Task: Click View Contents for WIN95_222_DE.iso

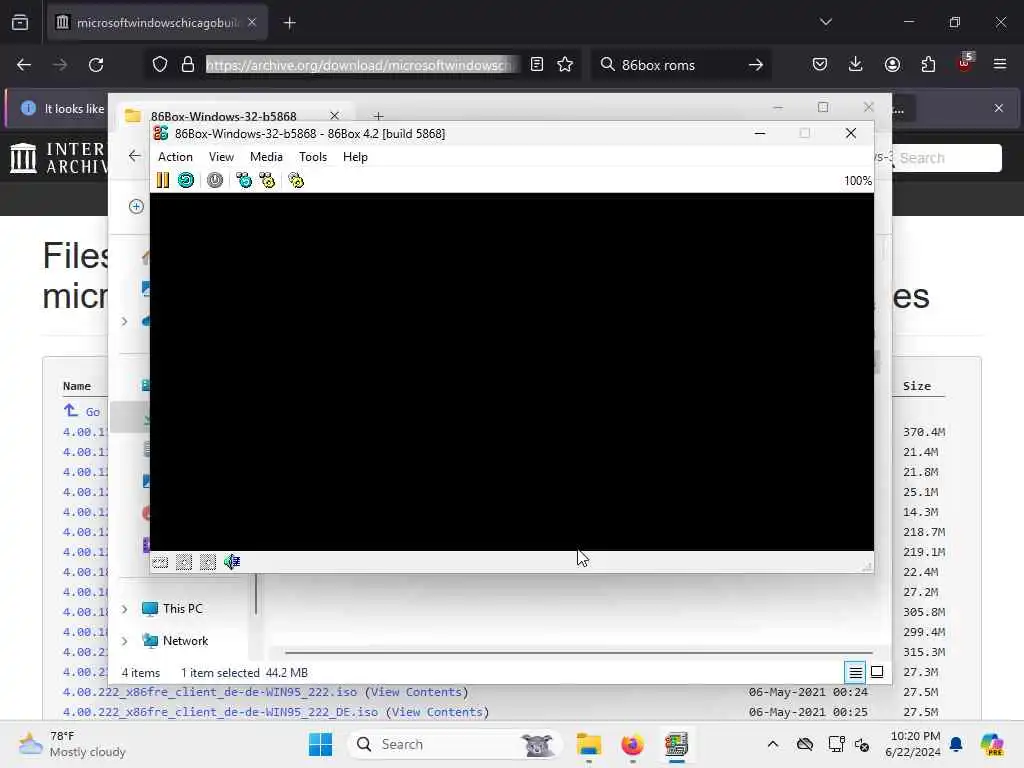Action: click(438, 712)
